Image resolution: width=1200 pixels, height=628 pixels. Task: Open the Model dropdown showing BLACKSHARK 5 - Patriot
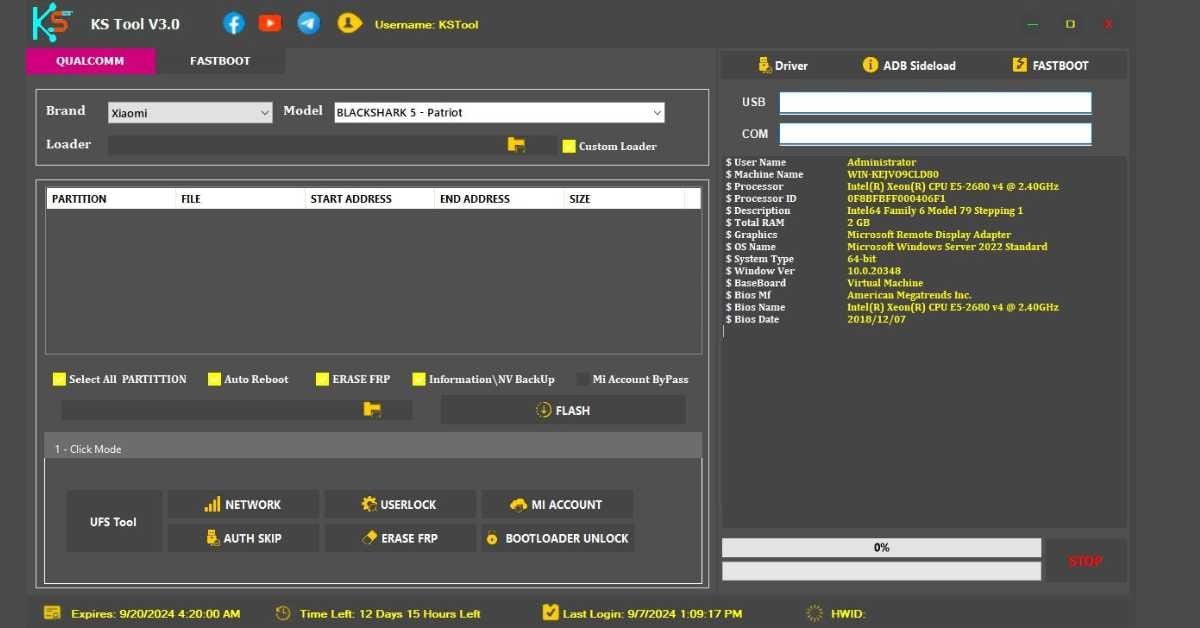click(499, 112)
